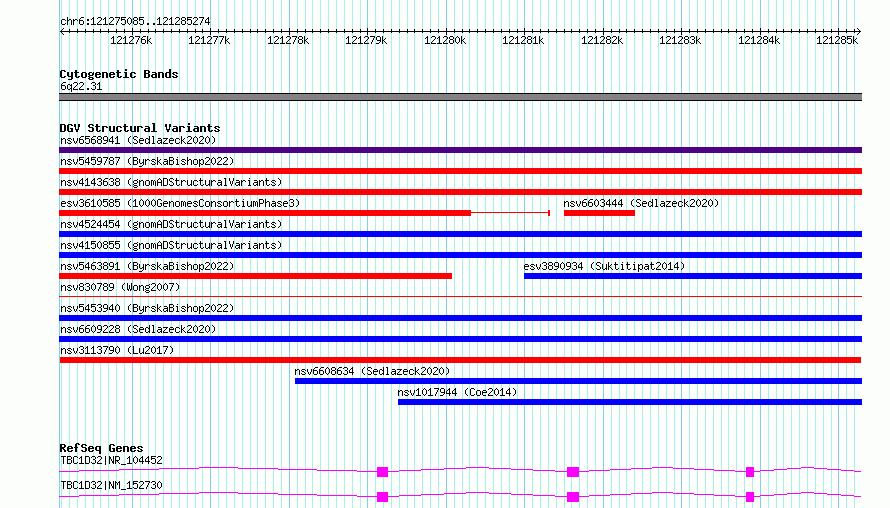
Task: Click first magenta exon of NR_104452
Action: (383, 472)
